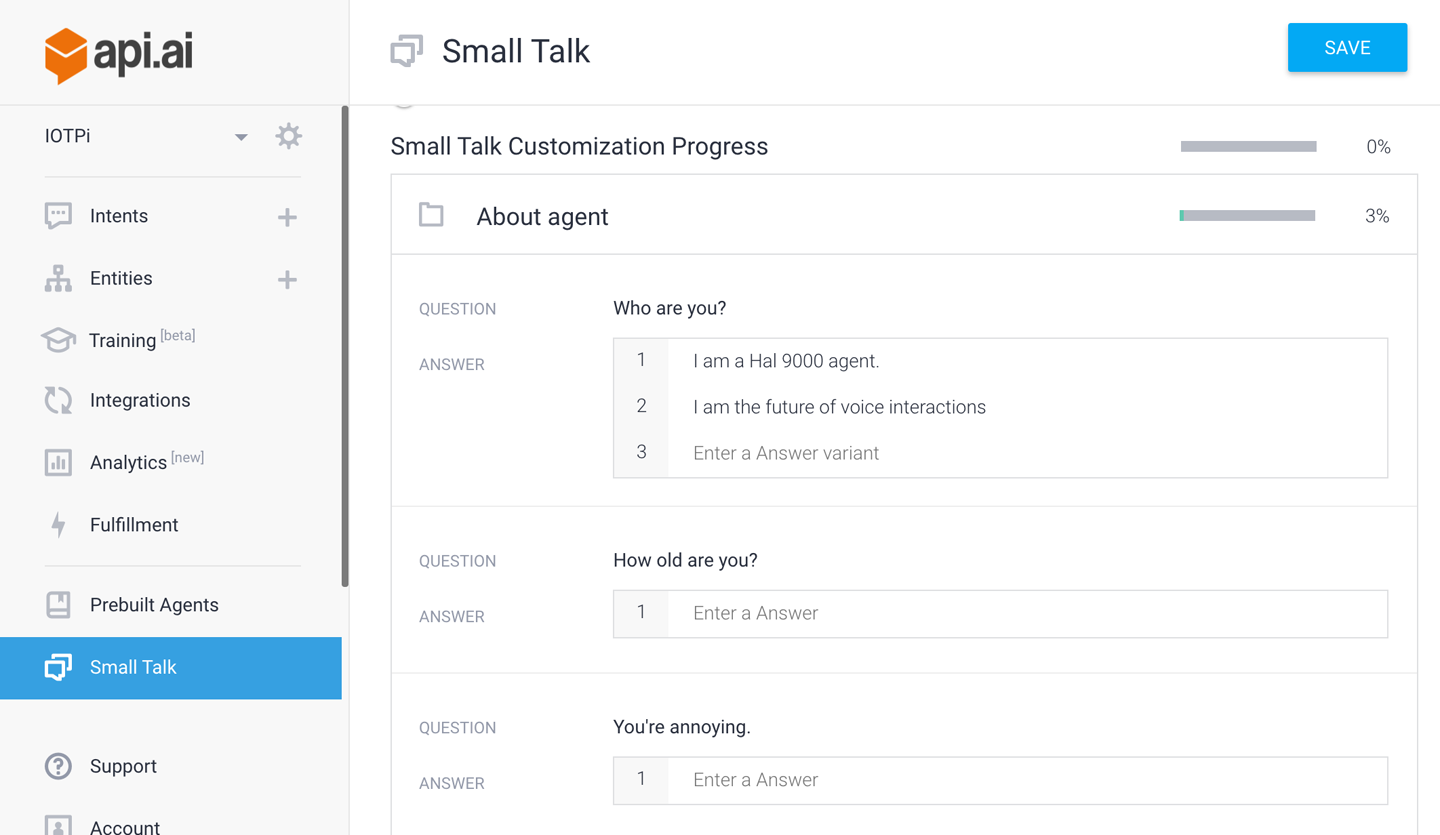Add a new entity with plus icon
The height and width of the screenshot is (835, 1440).
tap(287, 279)
